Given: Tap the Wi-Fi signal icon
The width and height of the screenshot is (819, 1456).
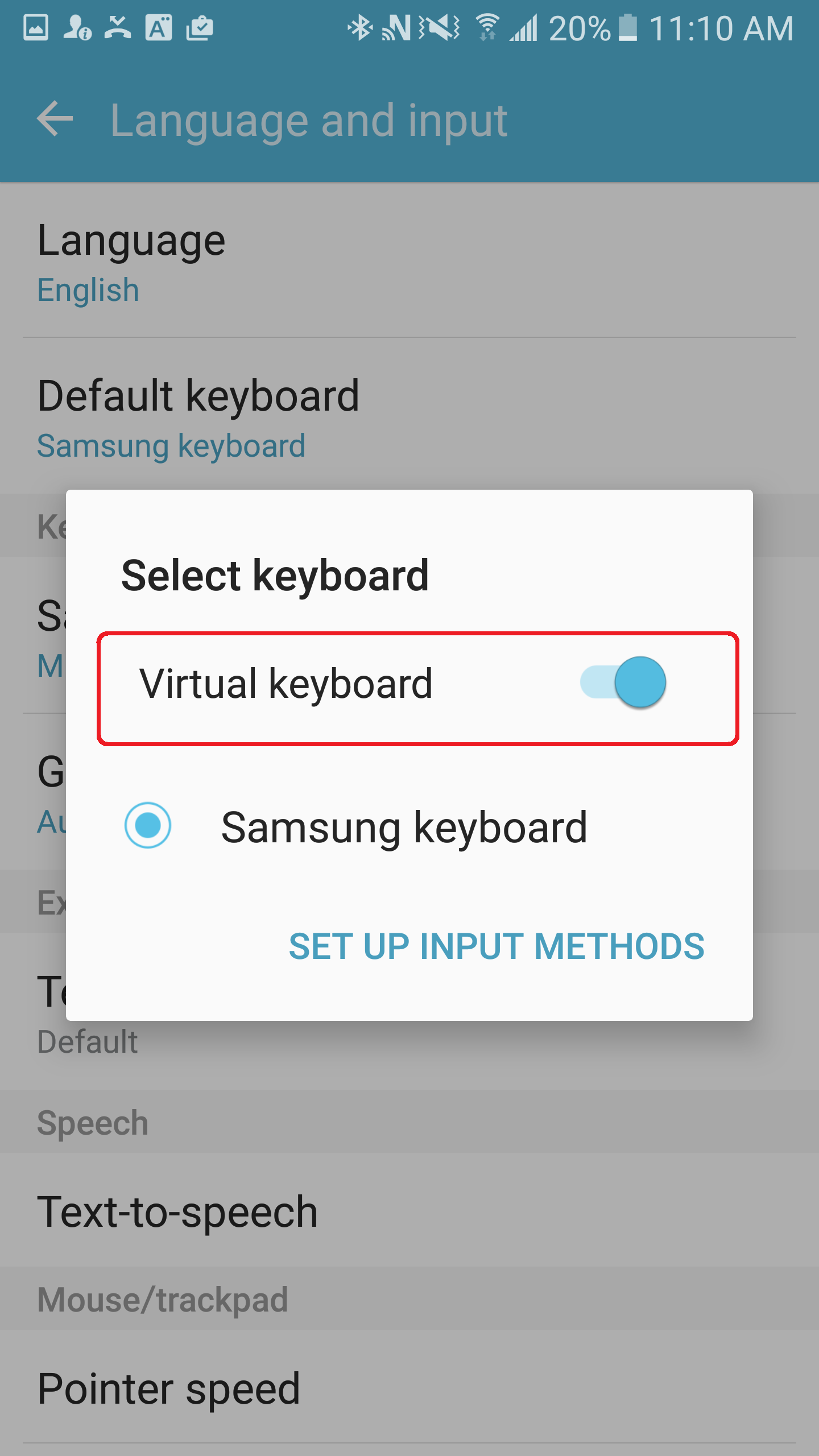Looking at the screenshot, I should tap(487, 27).
